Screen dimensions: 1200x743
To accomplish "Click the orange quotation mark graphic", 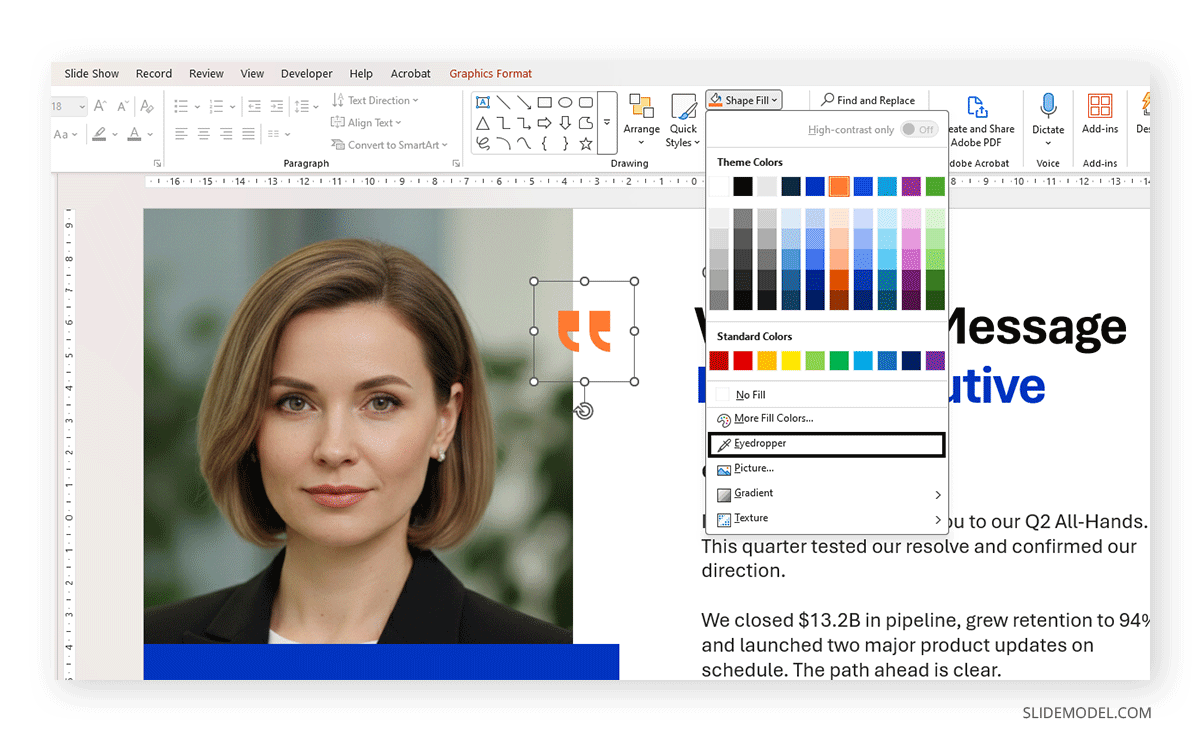I will [584, 331].
